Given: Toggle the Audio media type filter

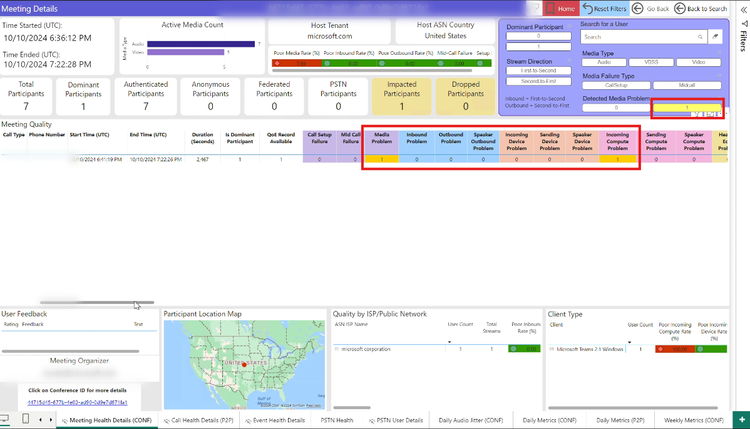Looking at the screenshot, I should tap(604, 61).
